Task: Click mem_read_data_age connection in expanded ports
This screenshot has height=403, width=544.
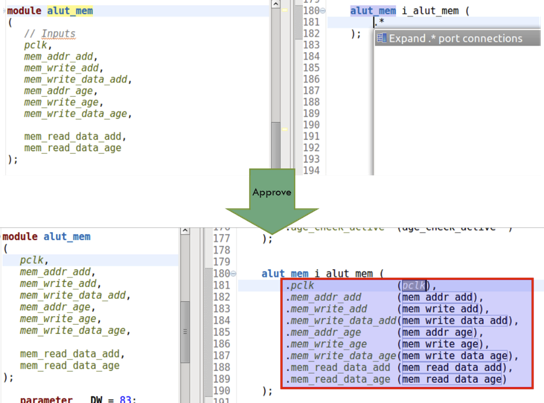Action: point(452,379)
